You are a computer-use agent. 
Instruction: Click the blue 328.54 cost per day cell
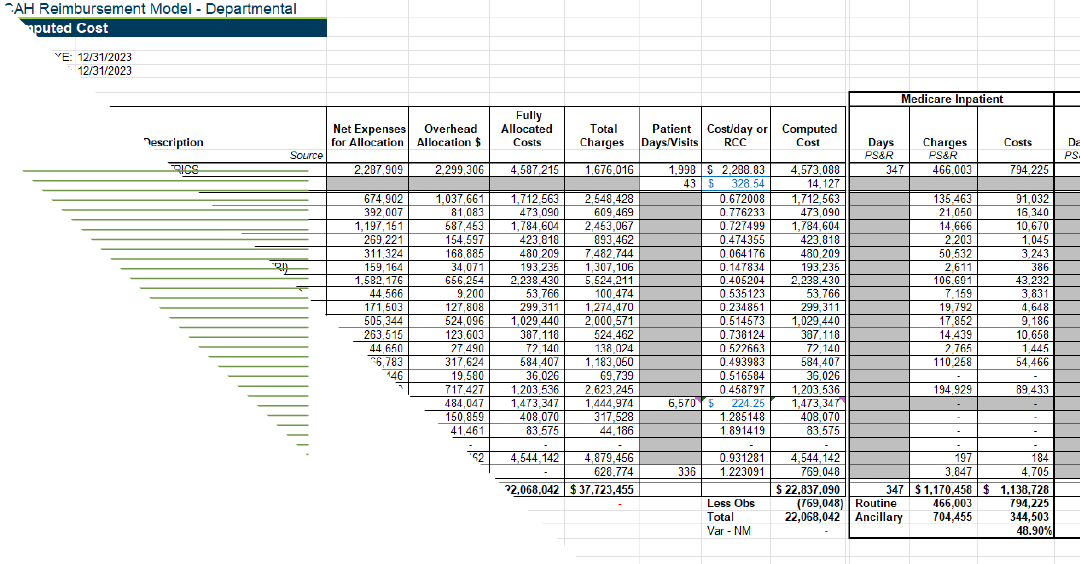tap(736, 184)
